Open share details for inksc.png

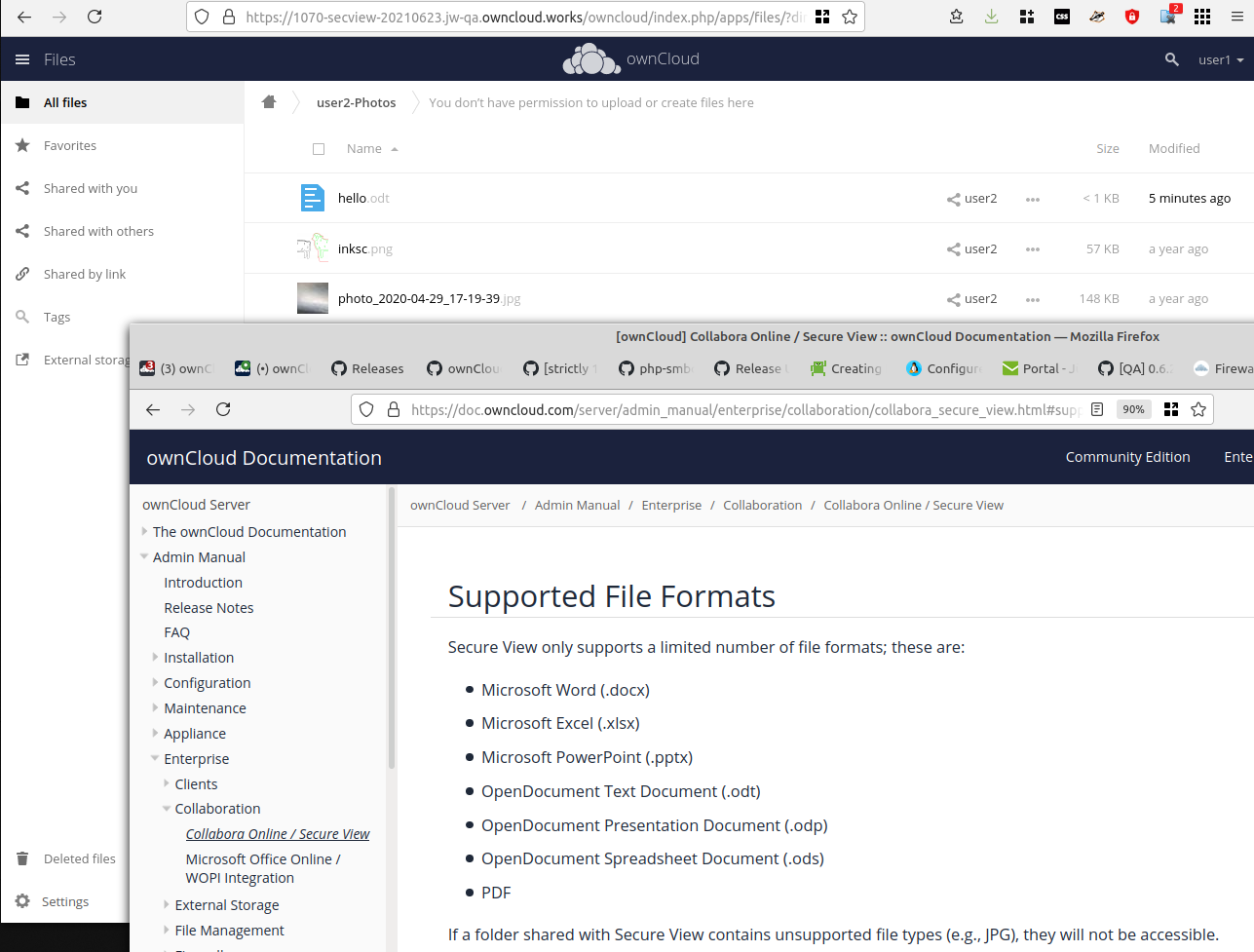[971, 249]
